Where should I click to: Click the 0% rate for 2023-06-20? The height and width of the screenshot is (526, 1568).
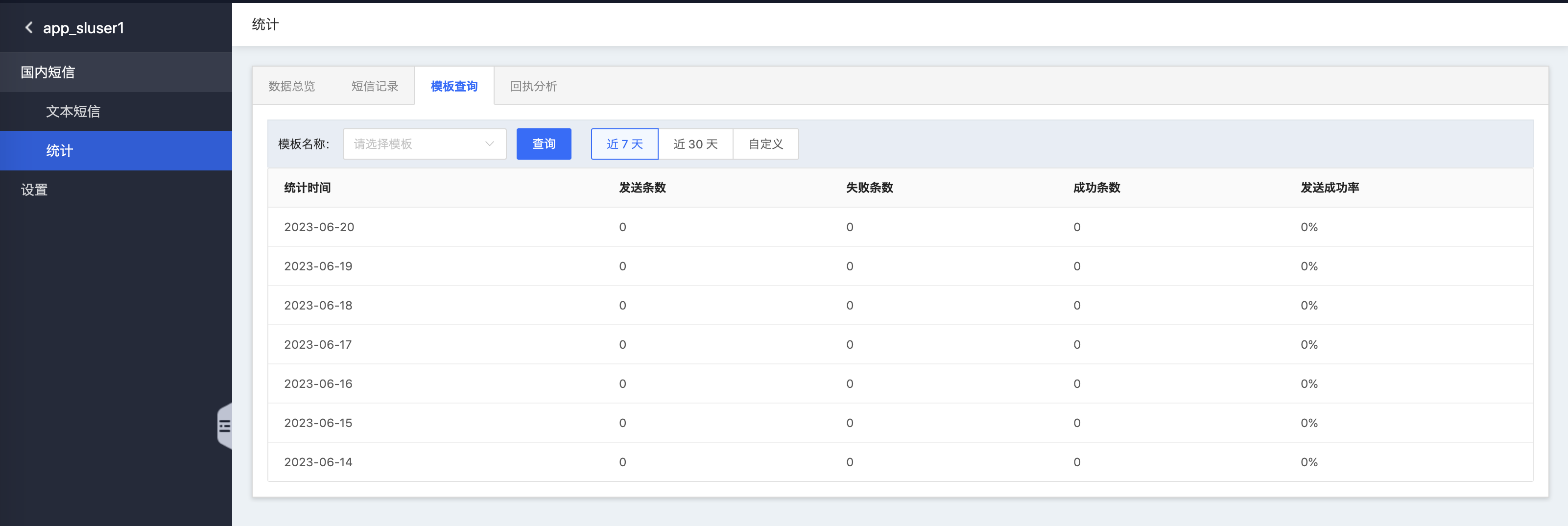tap(1308, 227)
